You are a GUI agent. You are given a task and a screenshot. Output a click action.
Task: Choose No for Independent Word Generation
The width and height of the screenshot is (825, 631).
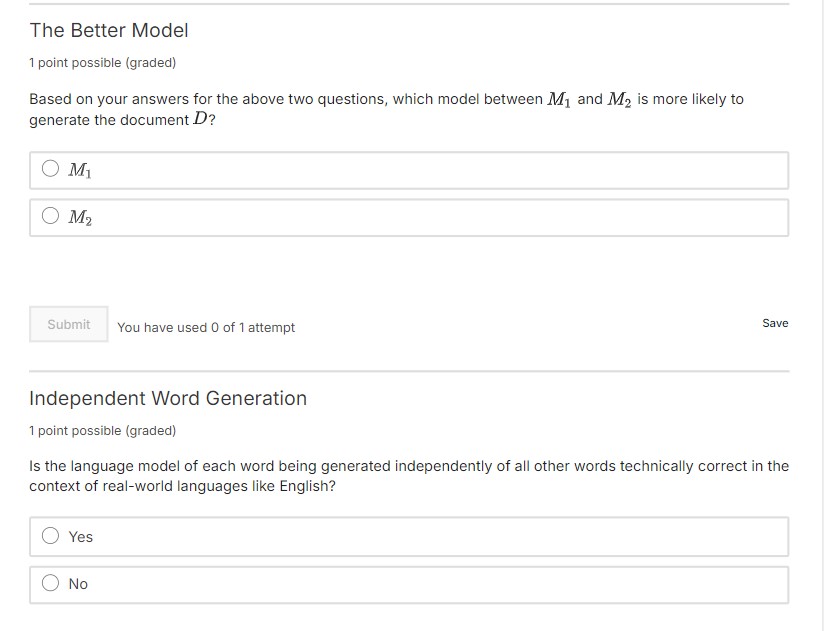(x=51, y=584)
